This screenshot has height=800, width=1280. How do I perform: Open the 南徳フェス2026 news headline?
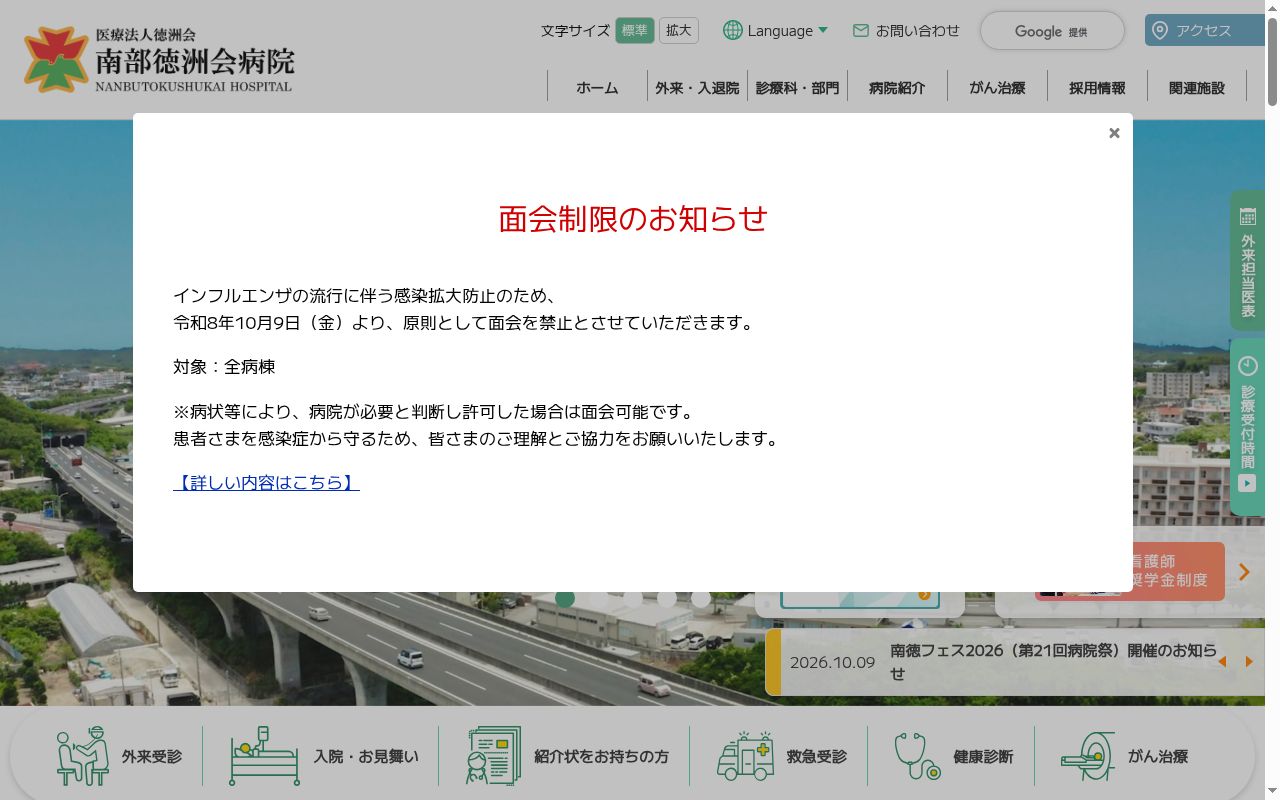point(1053,662)
